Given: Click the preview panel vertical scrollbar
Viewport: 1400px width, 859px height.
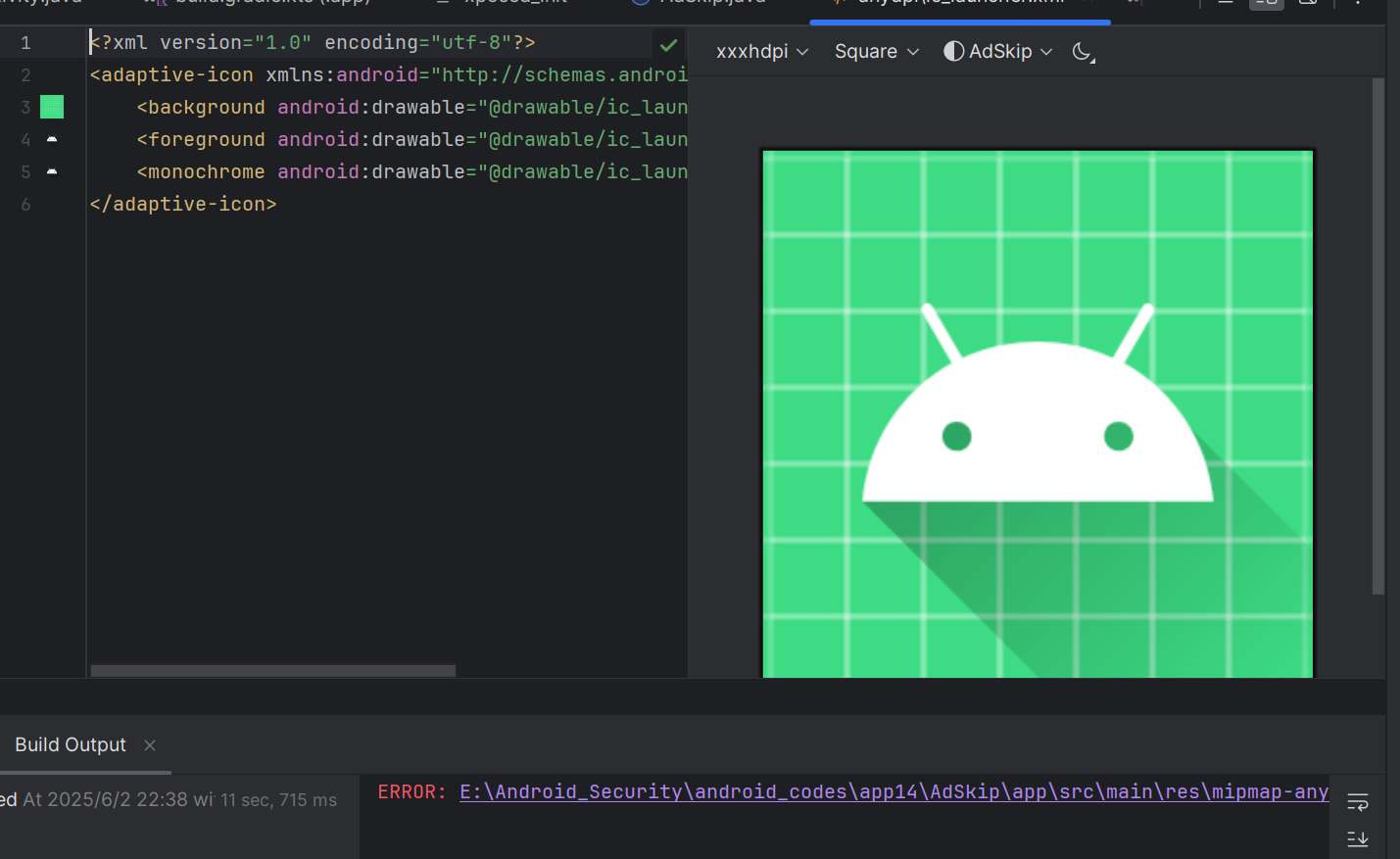Looking at the screenshot, I should click(x=1378, y=336).
